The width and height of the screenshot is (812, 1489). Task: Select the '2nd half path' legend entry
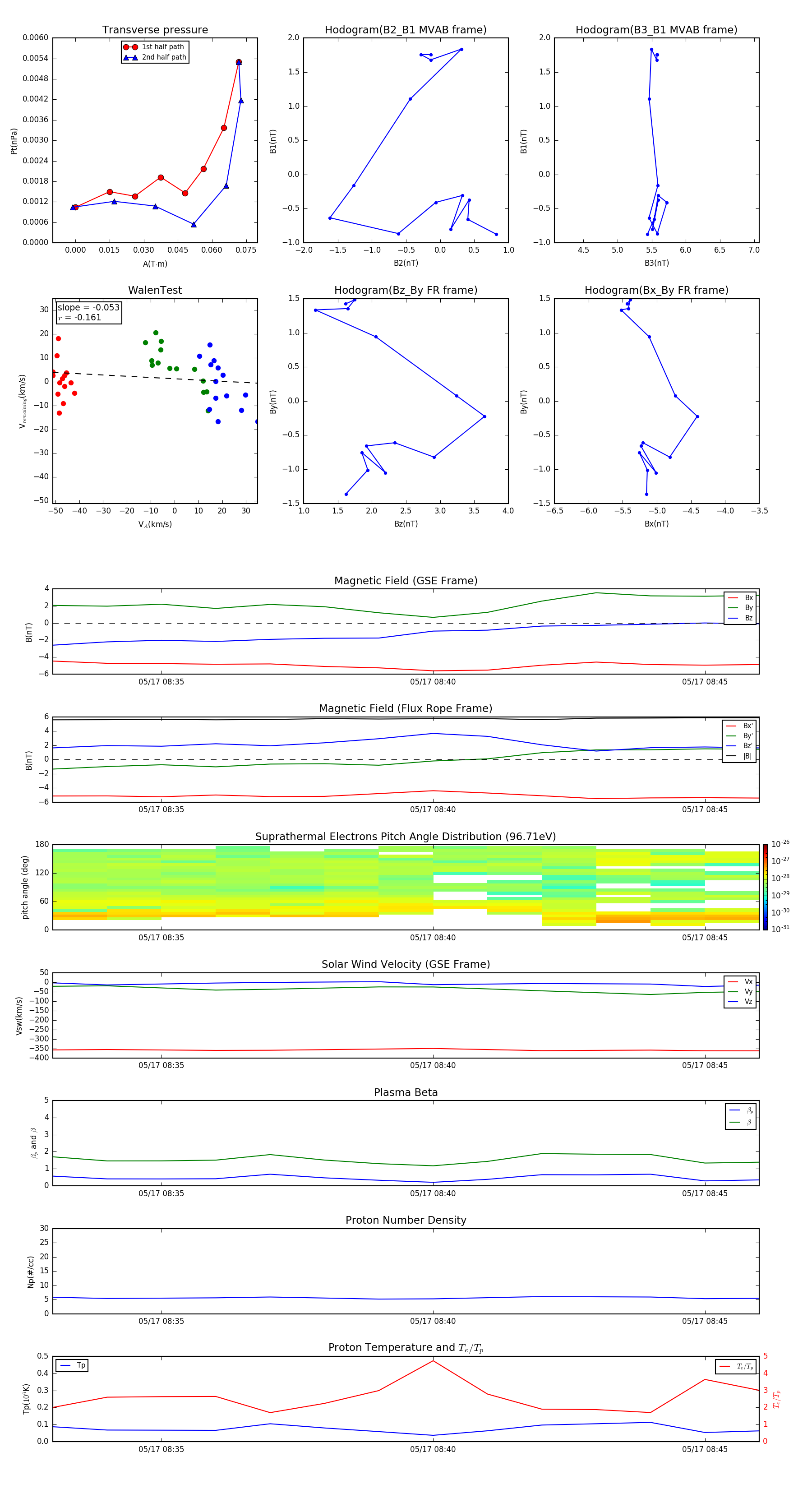[154, 57]
